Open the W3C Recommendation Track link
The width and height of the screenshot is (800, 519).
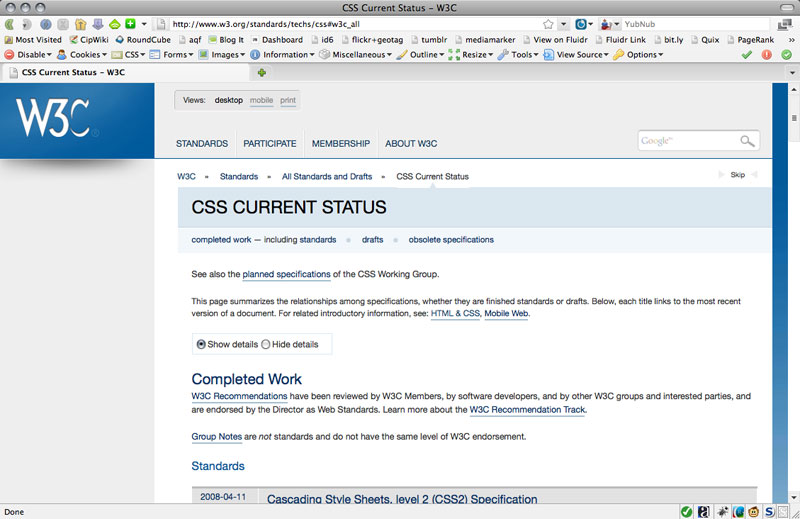click(x=527, y=410)
